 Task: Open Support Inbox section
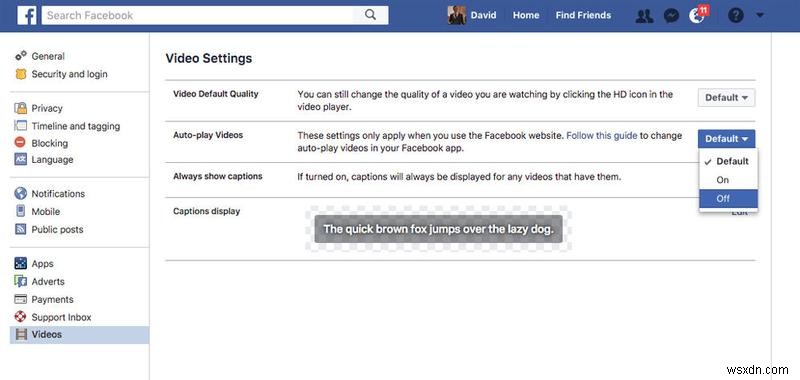click(61, 317)
